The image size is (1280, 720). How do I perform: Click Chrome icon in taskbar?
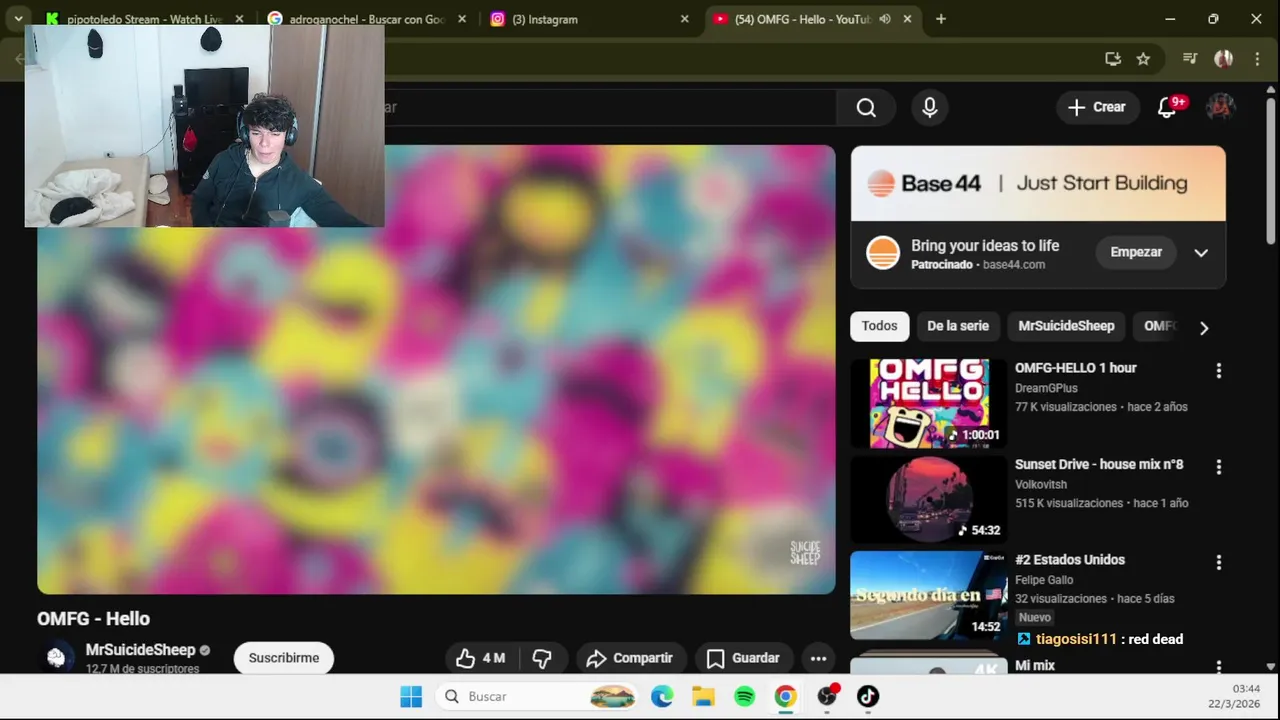[x=786, y=696]
